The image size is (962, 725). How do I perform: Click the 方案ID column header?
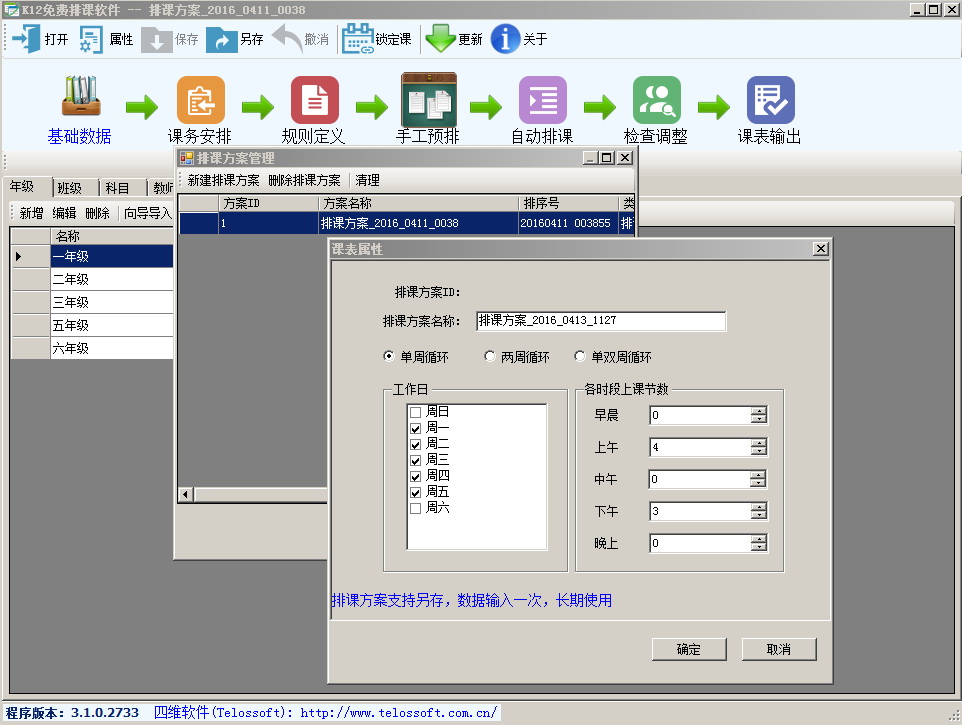coord(268,203)
